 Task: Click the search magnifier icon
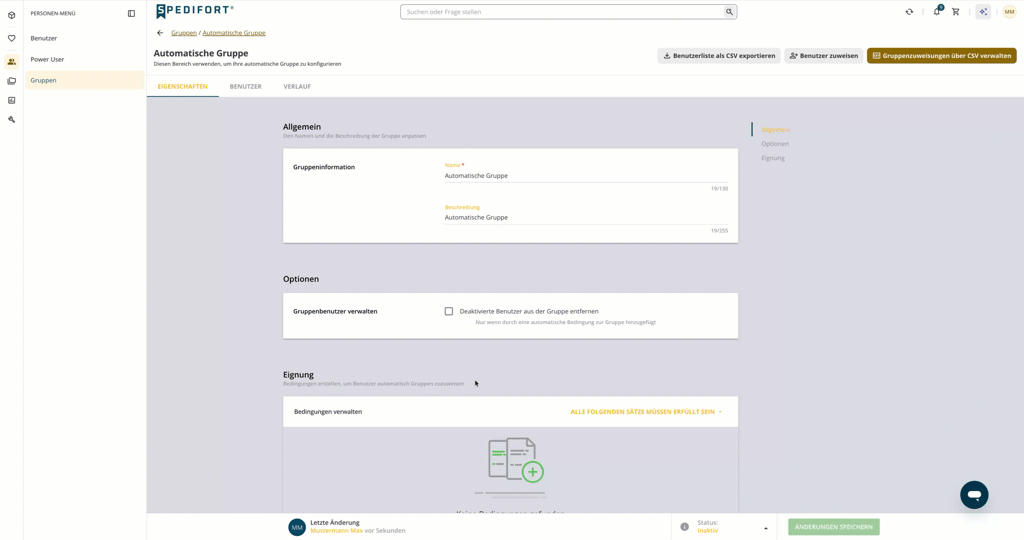click(x=729, y=12)
